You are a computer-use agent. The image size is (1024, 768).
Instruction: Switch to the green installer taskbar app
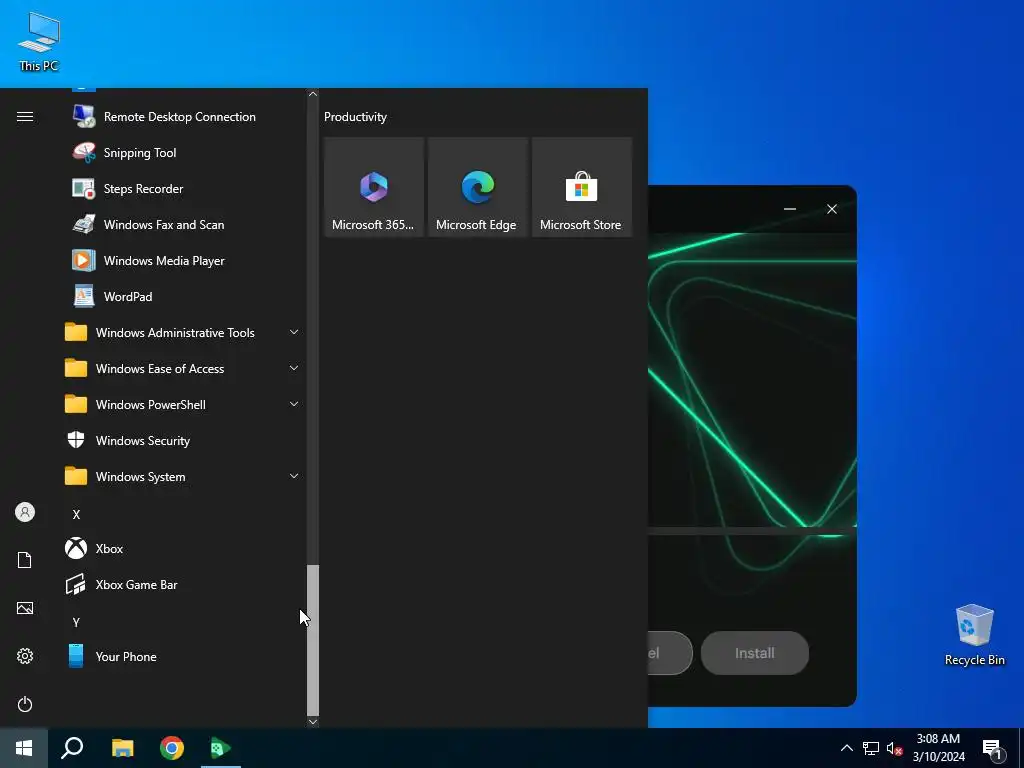tap(221, 748)
